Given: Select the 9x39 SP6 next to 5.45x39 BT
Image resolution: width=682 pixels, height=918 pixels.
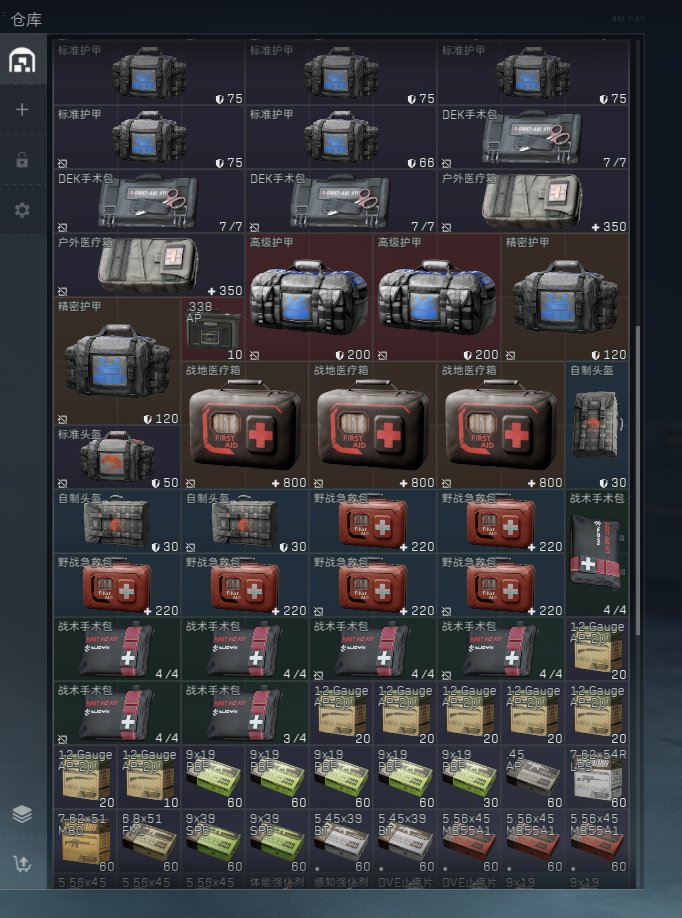Looking at the screenshot, I should tap(277, 841).
